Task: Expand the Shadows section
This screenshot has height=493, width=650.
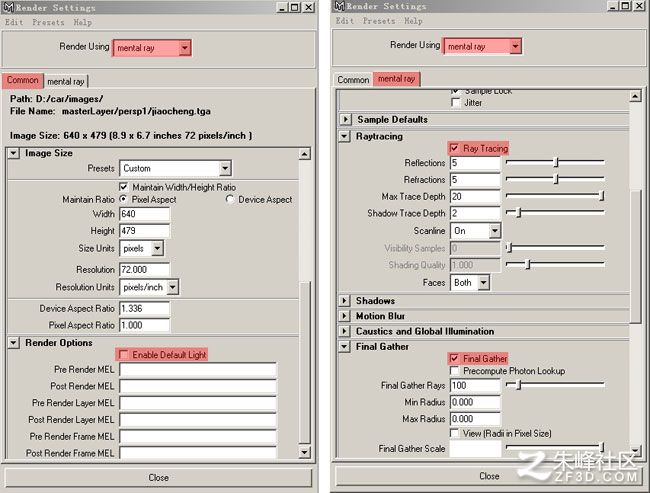Action: pyautogui.click(x=344, y=301)
